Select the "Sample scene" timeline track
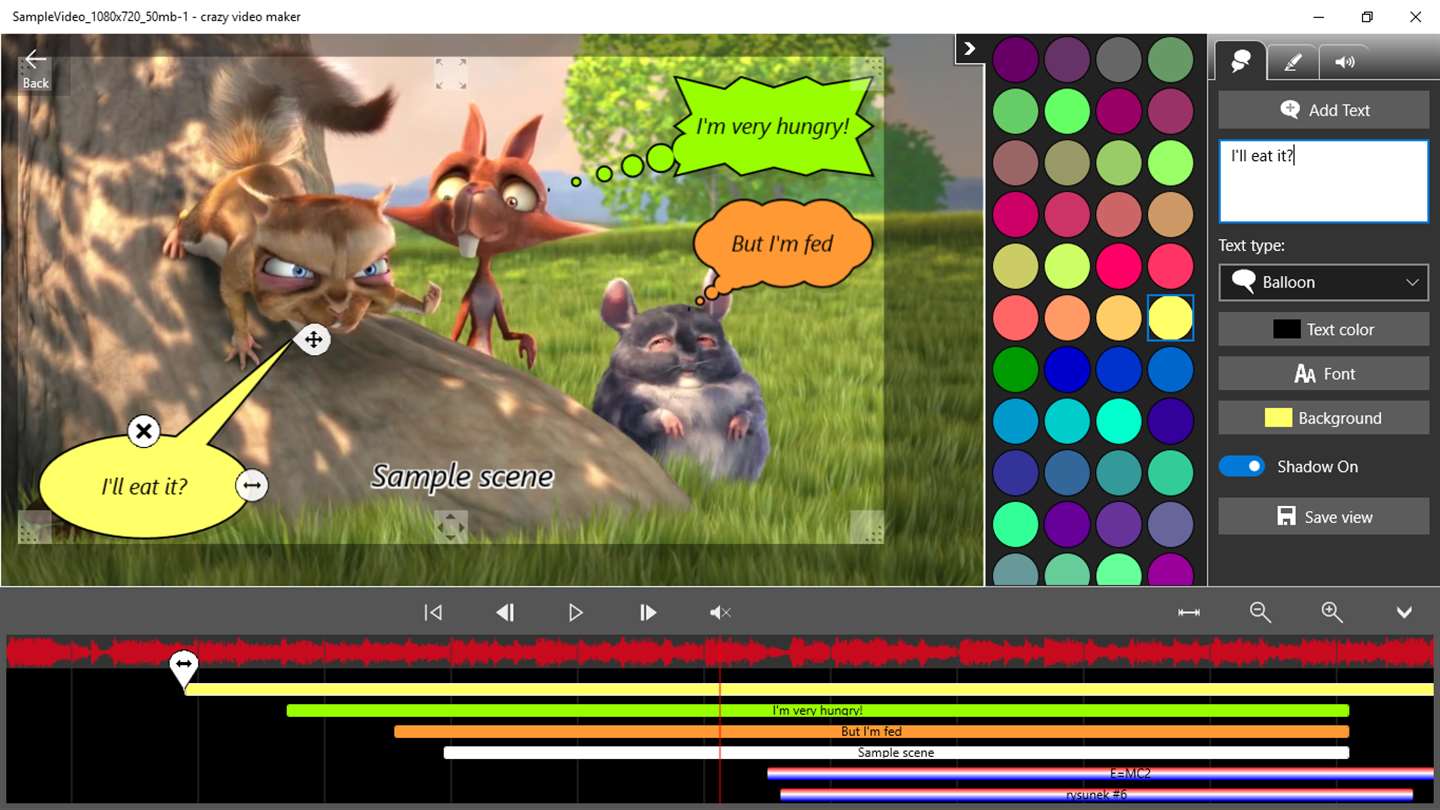This screenshot has width=1440, height=810. pyautogui.click(x=896, y=753)
